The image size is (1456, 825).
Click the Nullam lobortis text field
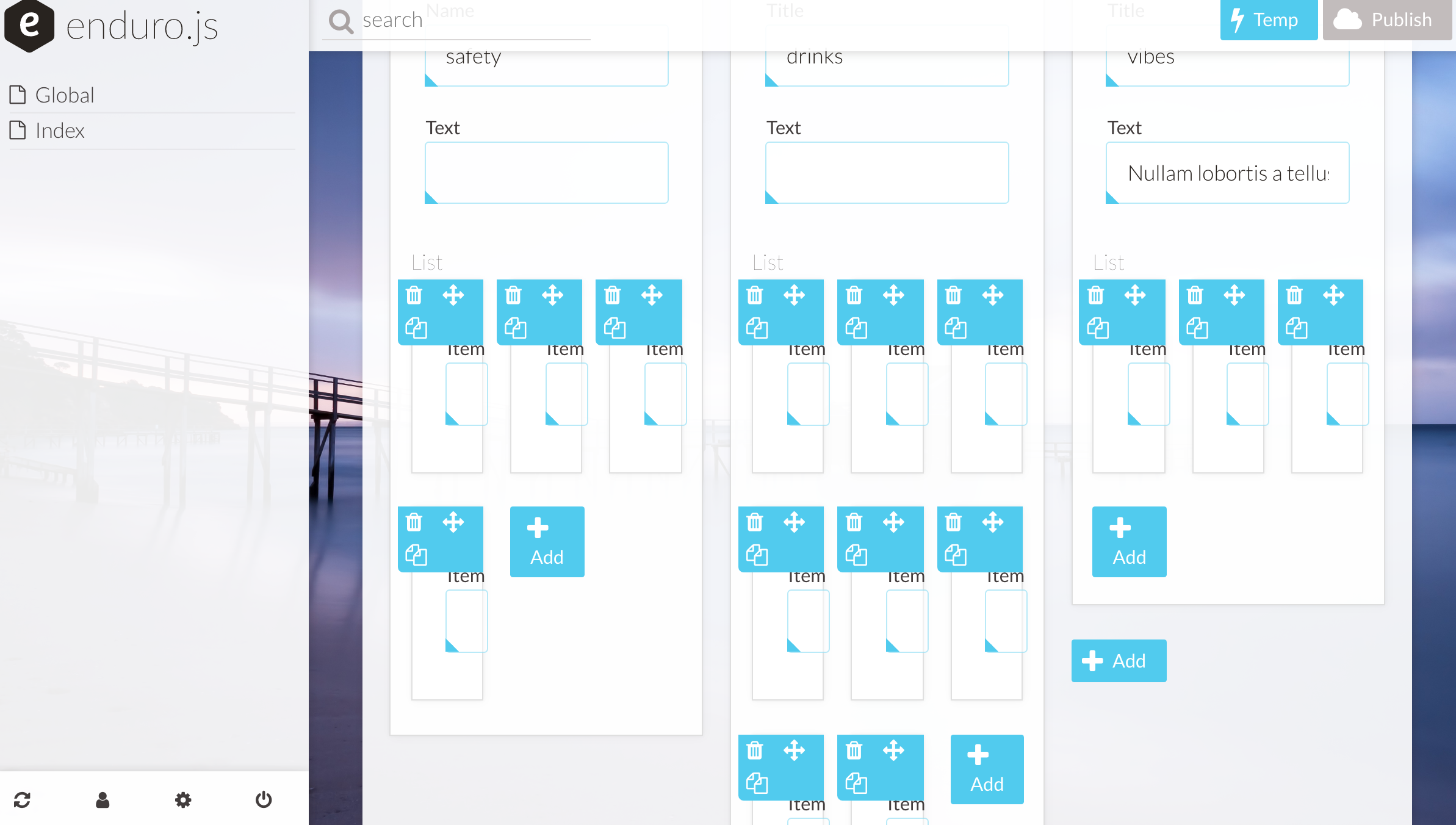point(1228,173)
